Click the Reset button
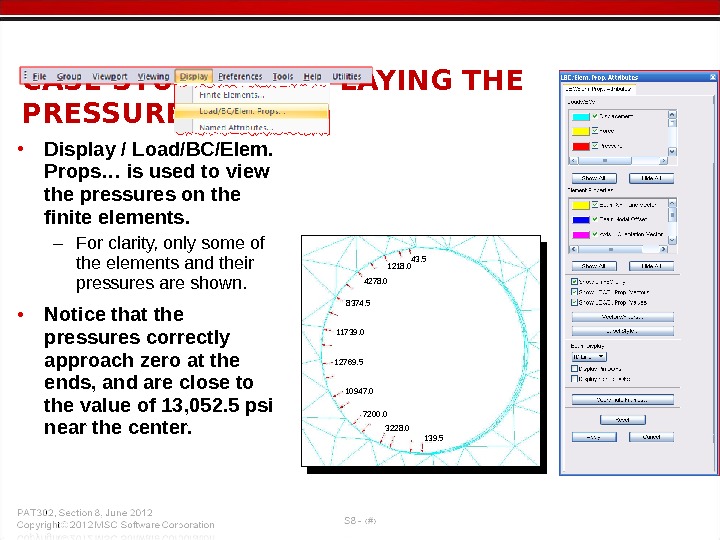Screen dimensions: 720x540 623,420
